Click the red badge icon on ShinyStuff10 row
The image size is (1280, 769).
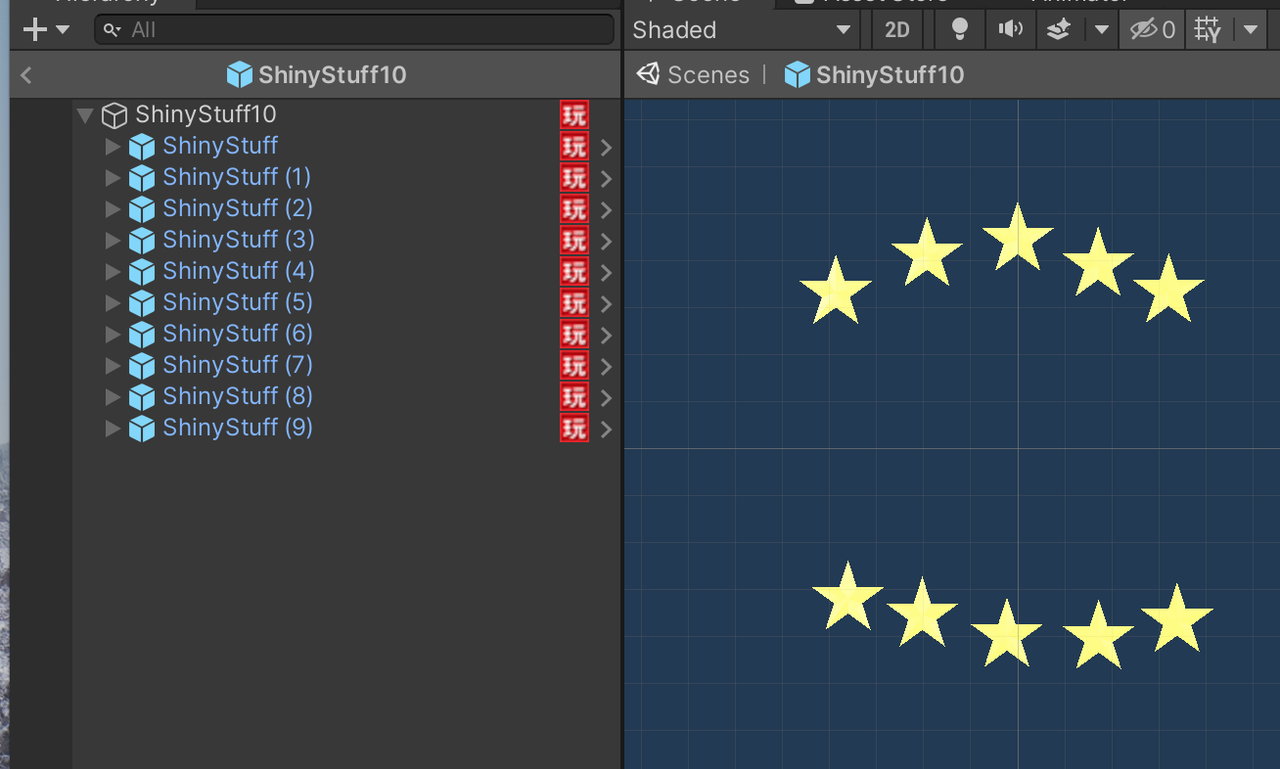(574, 115)
